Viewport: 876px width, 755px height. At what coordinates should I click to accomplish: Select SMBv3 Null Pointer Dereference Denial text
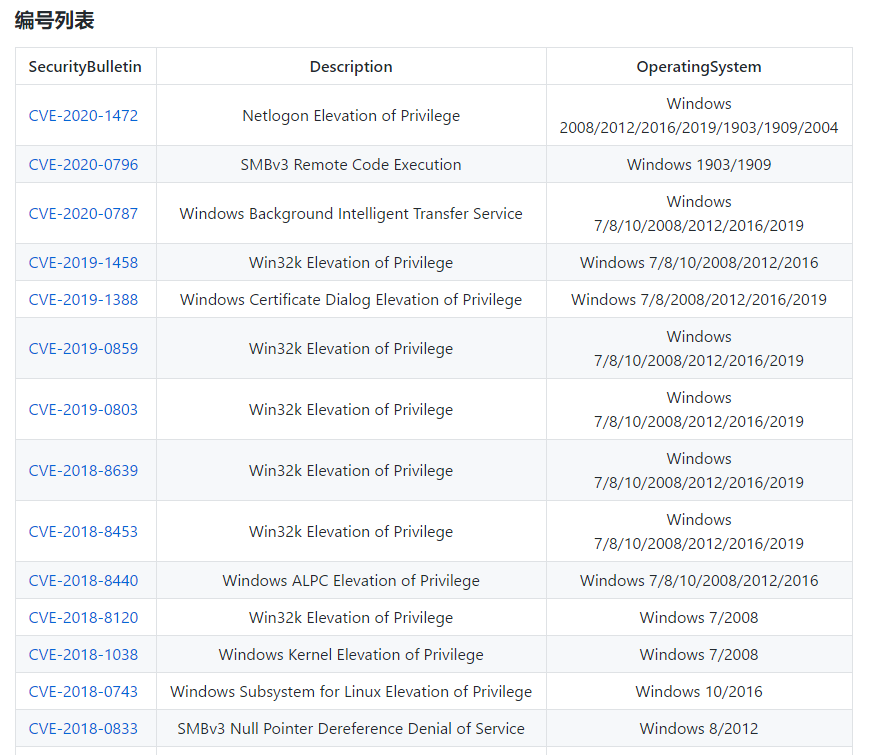coord(351,729)
